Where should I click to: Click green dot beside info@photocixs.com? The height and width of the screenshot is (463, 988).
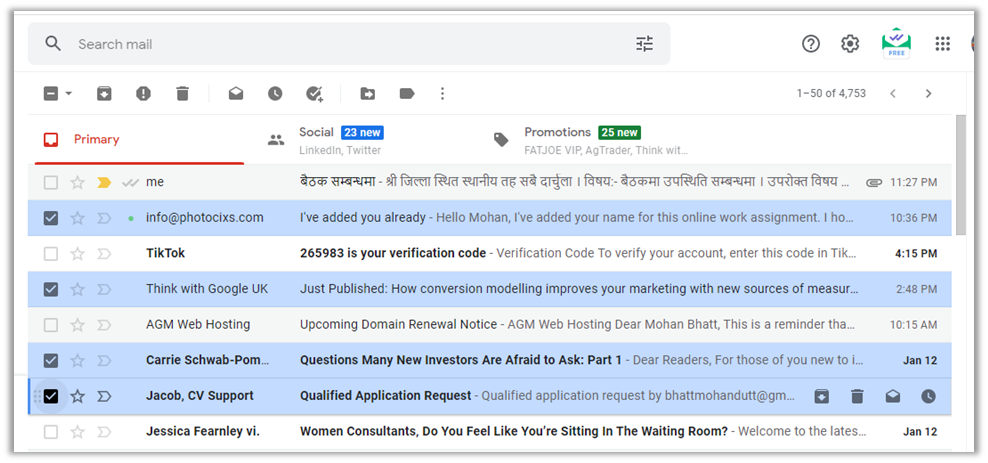130,219
